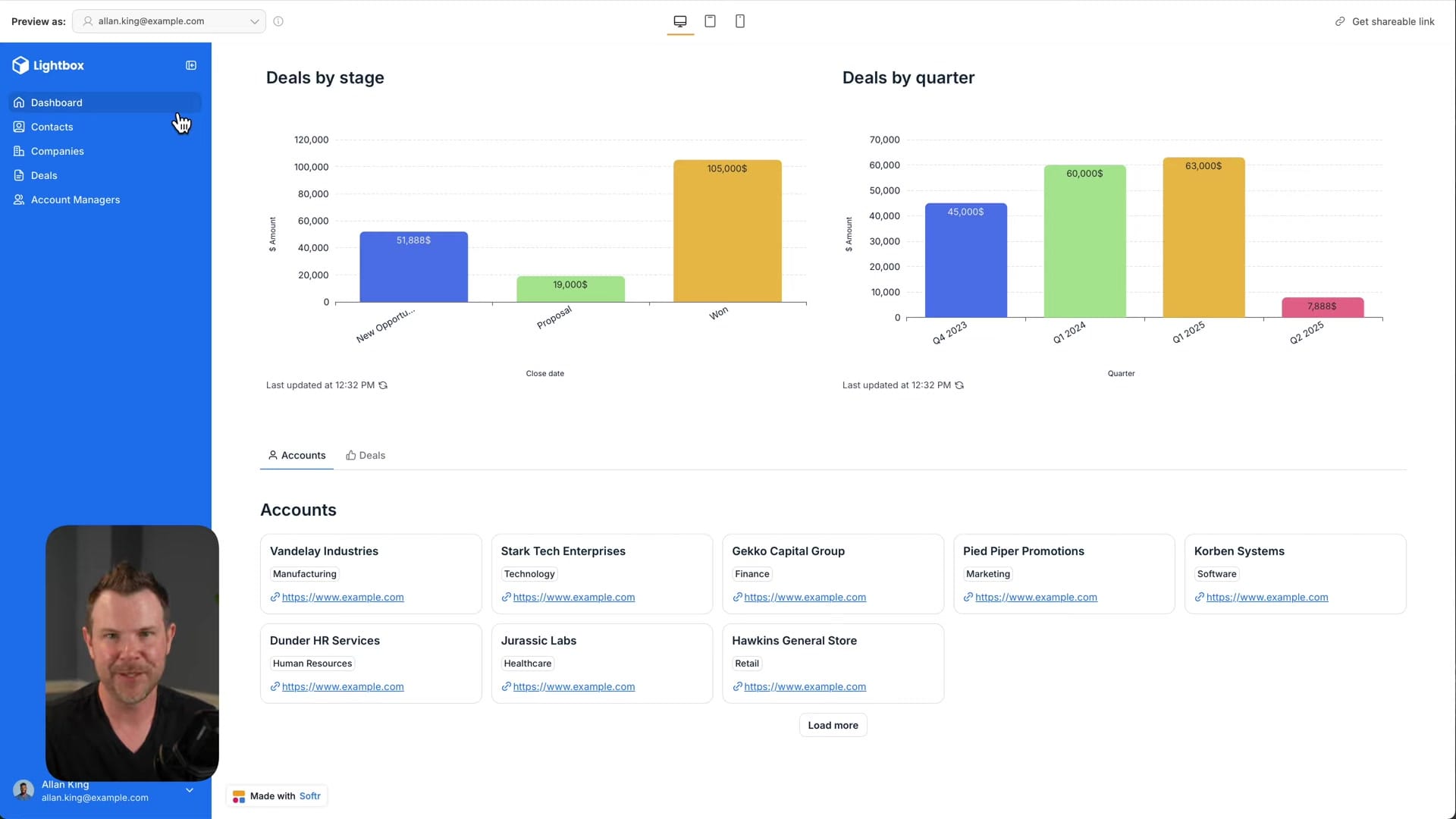
Task: Switch to the Deals tab
Action: click(366, 455)
